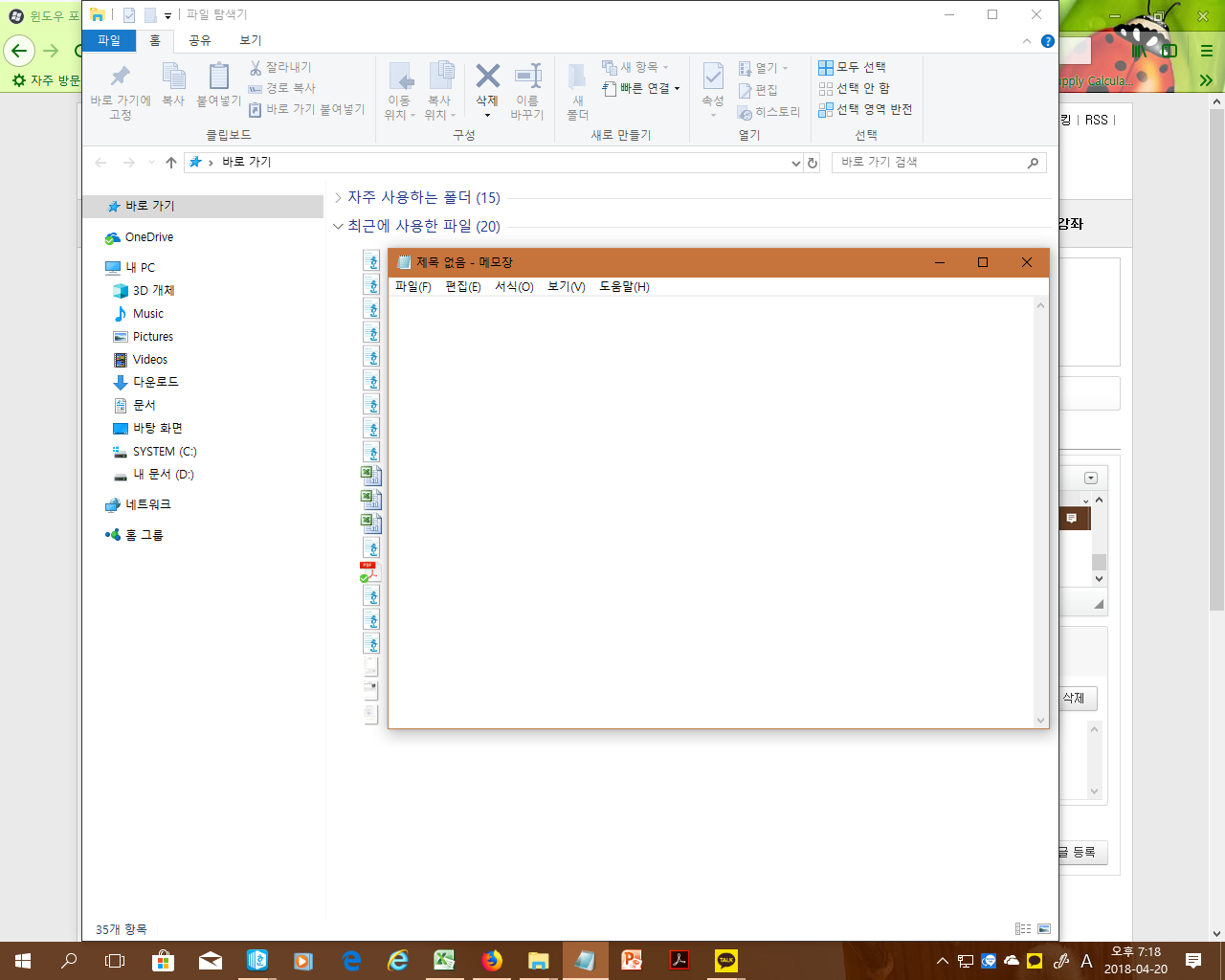Open Excel from the taskbar

pos(445,960)
